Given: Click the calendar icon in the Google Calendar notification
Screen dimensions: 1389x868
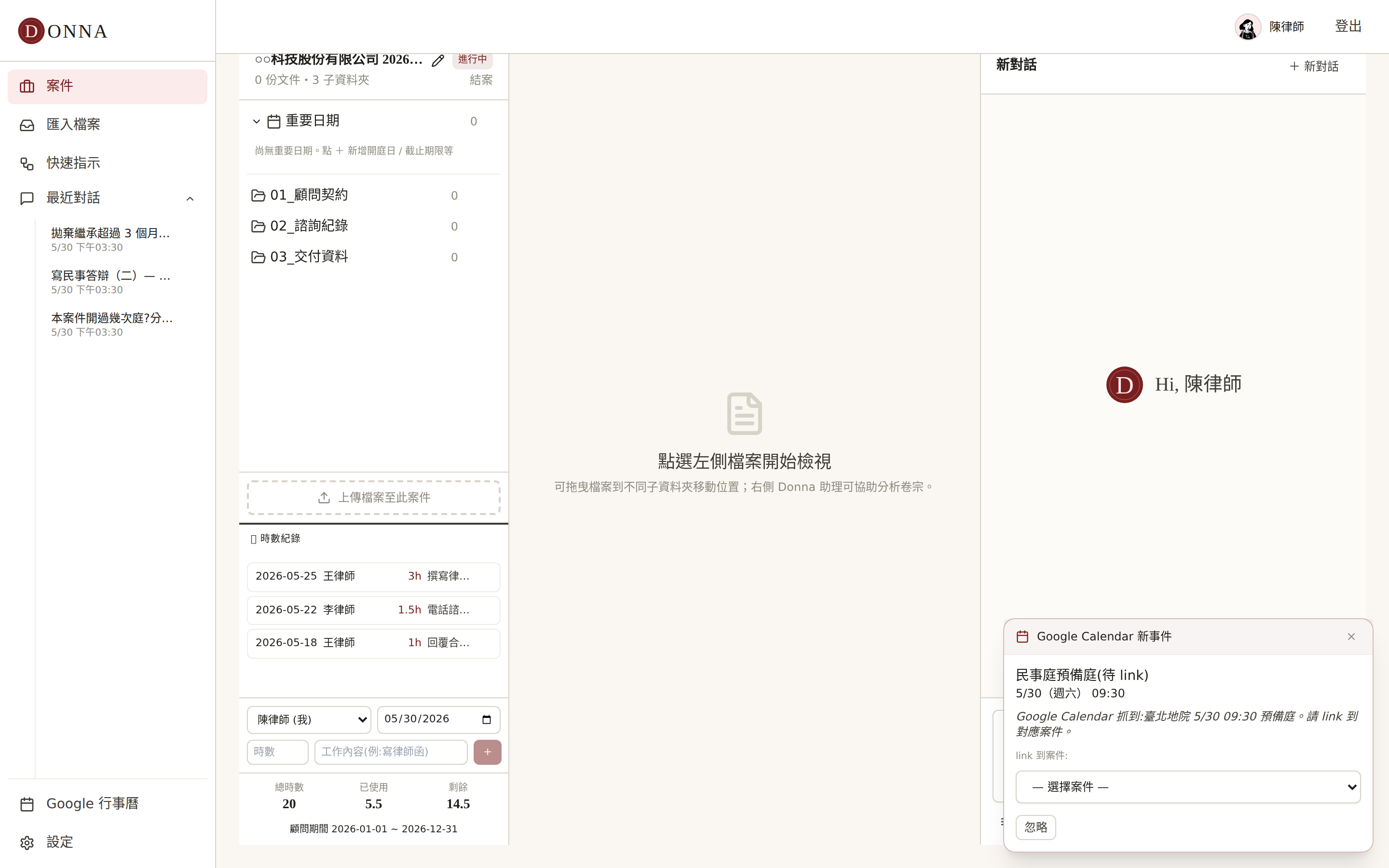Looking at the screenshot, I should [1022, 637].
